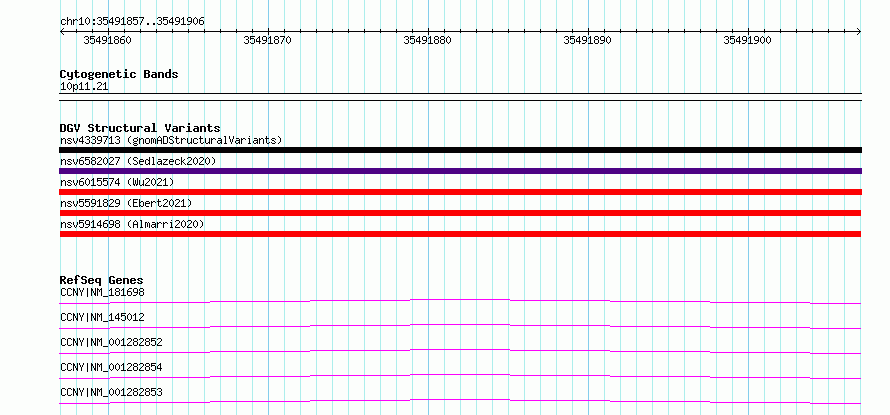Click the magenta NM_001282852 transcript line
Screen dimensions: 890x415
pyautogui.click(x=460, y=351)
